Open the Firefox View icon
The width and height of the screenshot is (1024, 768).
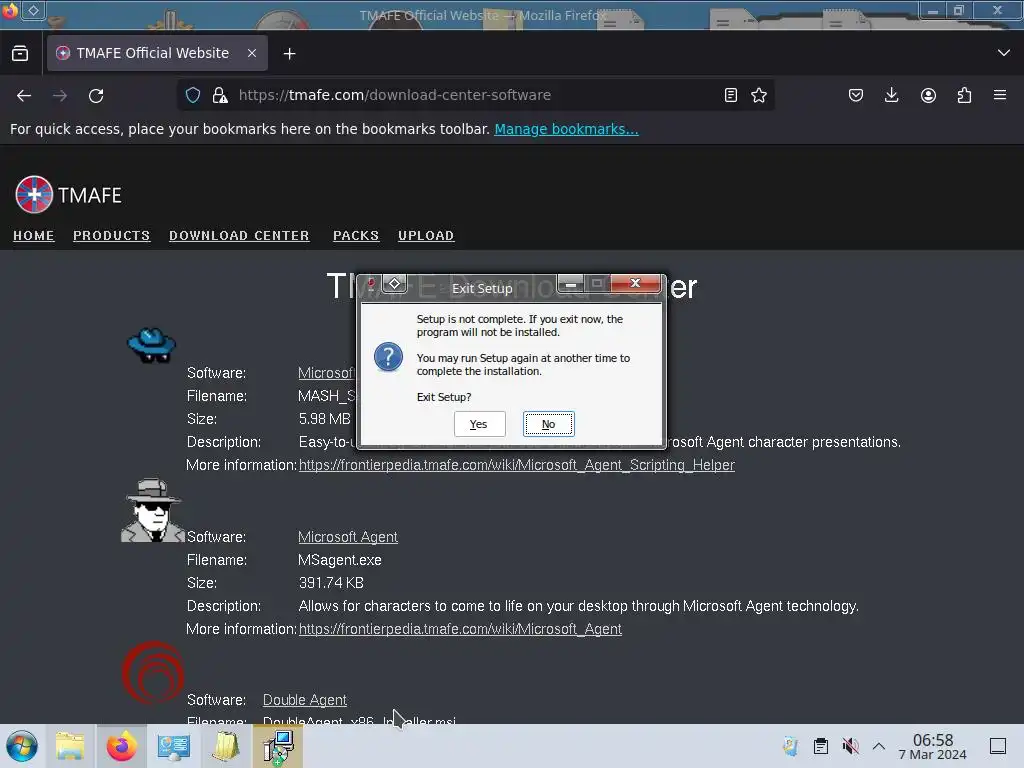pyautogui.click(x=20, y=53)
